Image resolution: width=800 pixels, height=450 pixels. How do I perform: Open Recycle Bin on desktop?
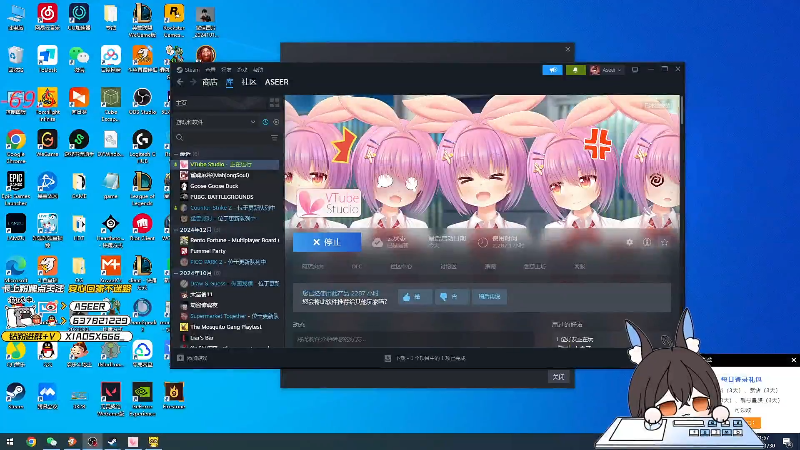16,59
